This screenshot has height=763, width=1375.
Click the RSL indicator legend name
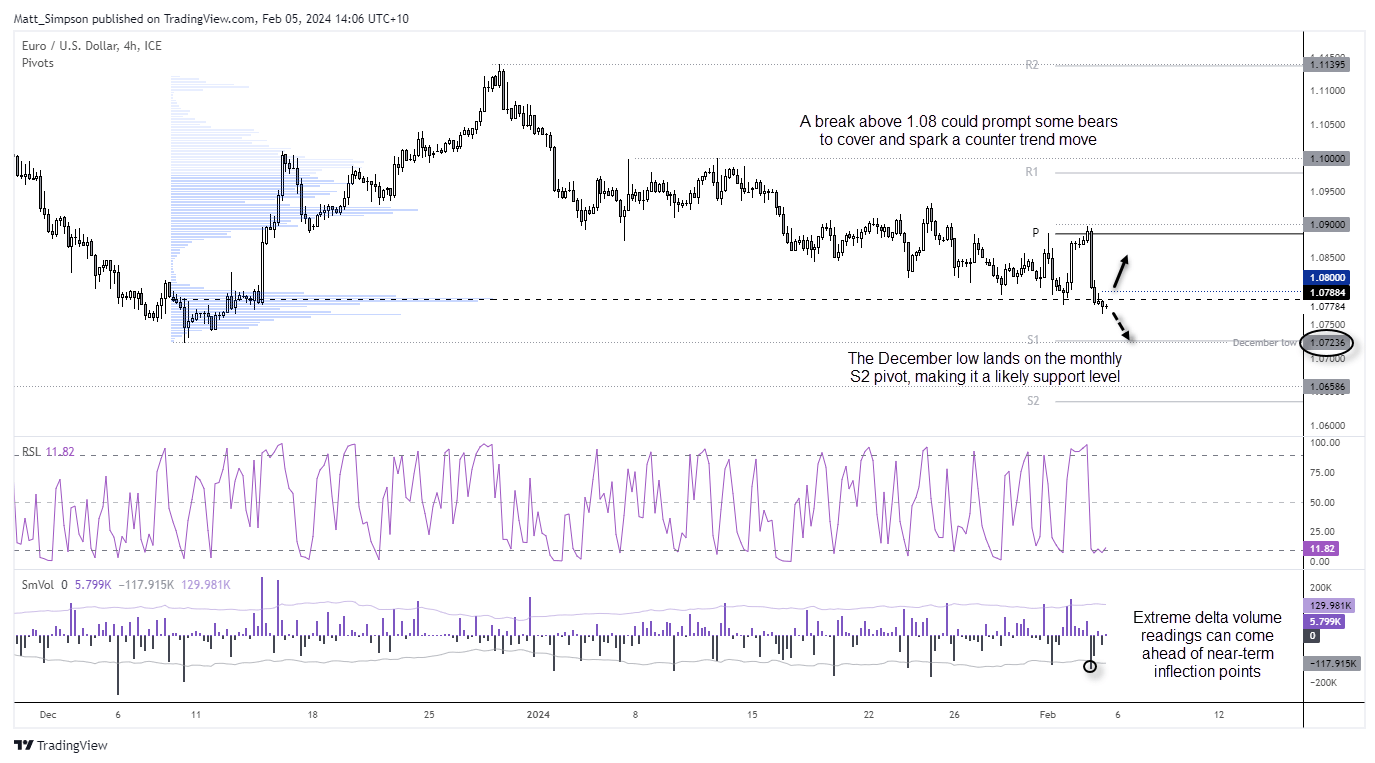[x=31, y=452]
